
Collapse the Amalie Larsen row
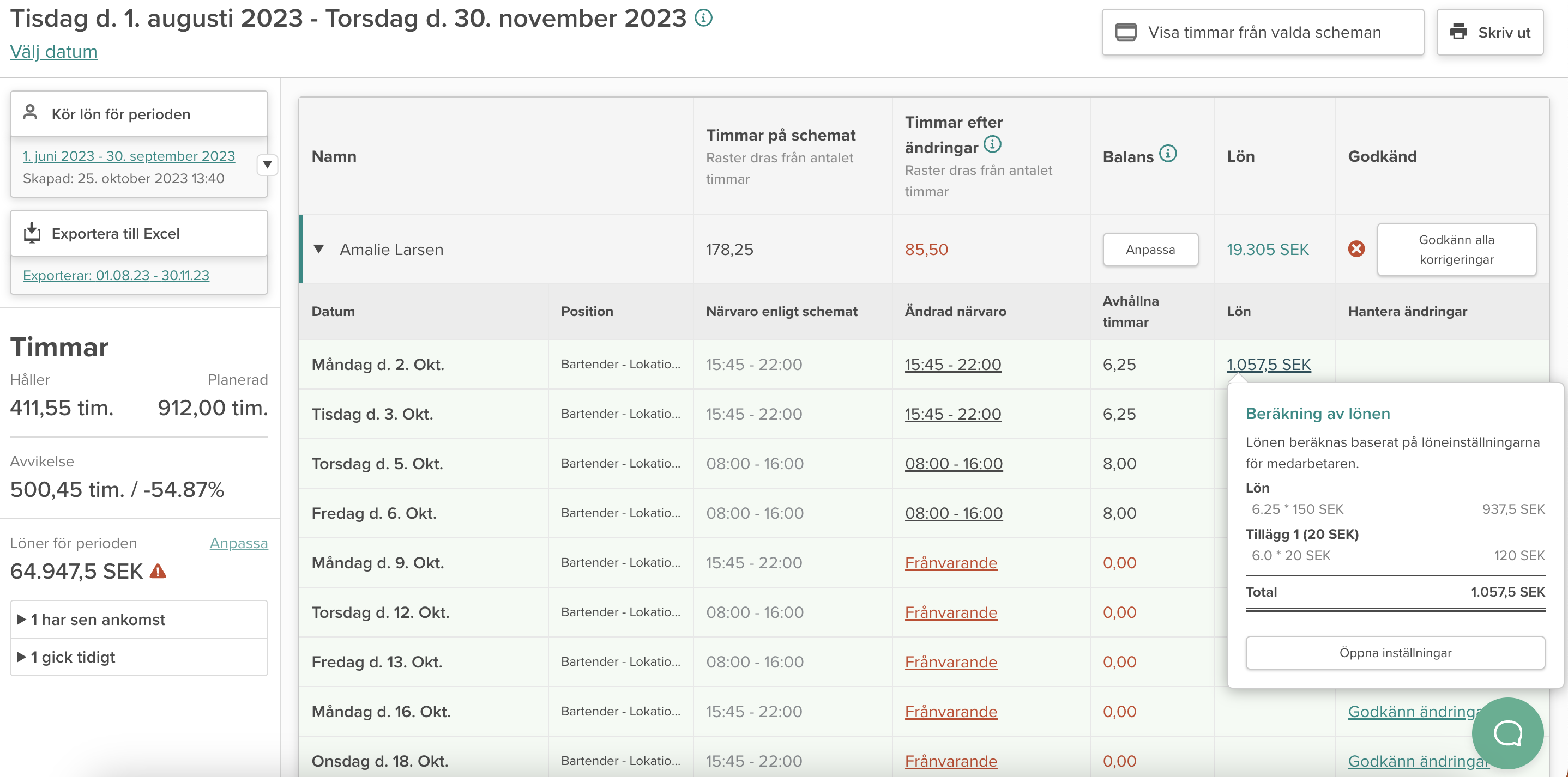click(318, 249)
